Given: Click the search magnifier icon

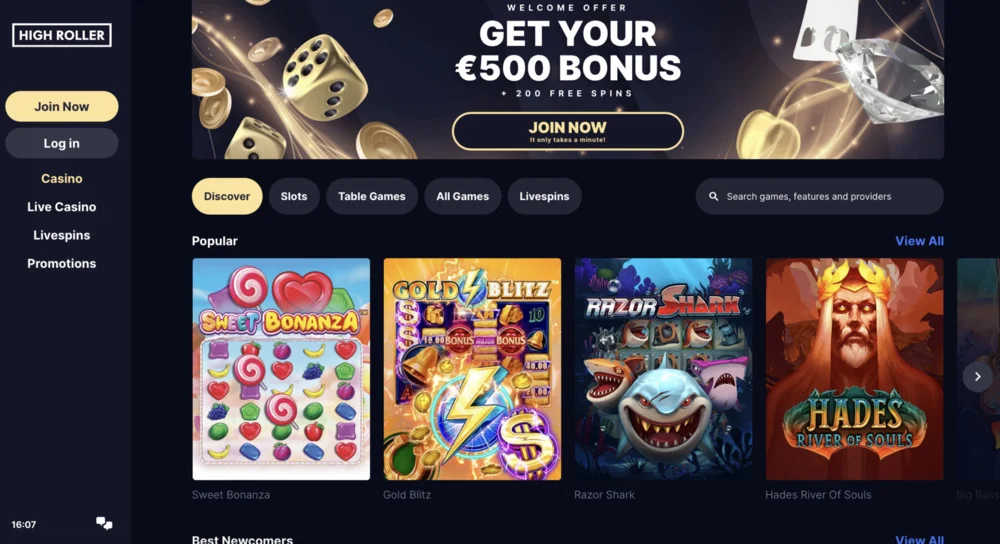Looking at the screenshot, I should 714,196.
